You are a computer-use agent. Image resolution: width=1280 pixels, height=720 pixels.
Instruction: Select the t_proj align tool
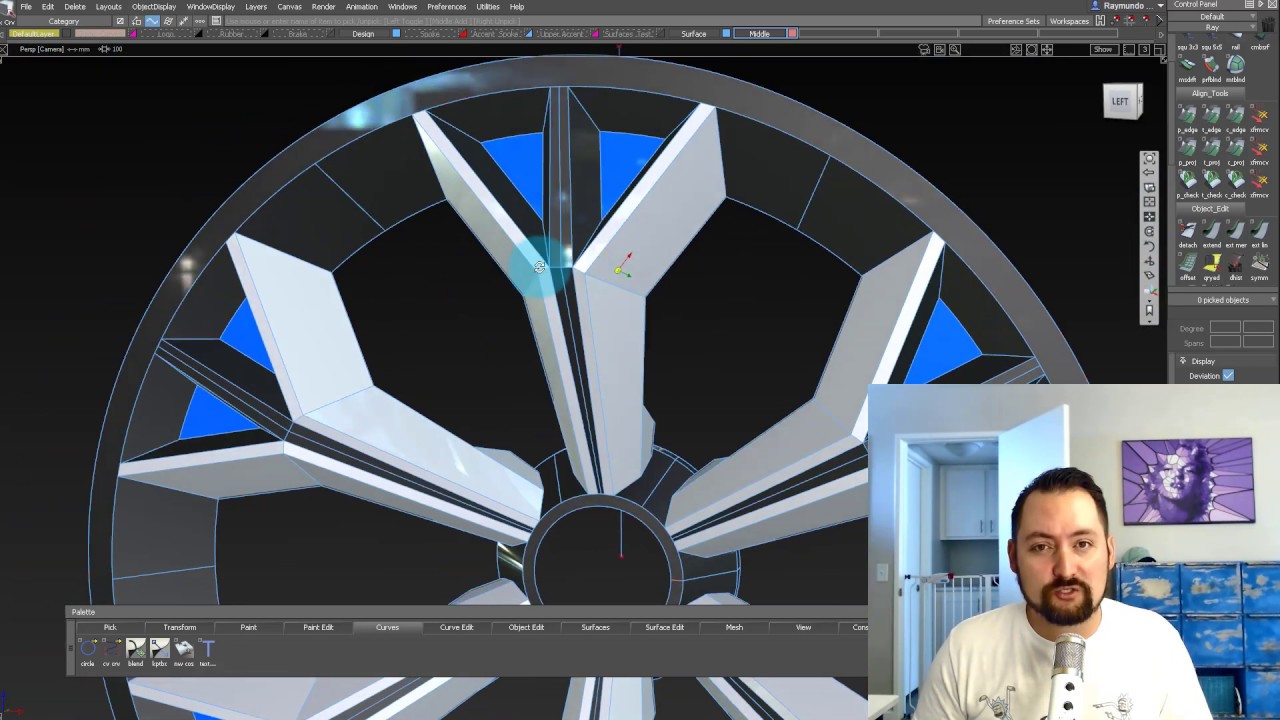pyautogui.click(x=1211, y=148)
